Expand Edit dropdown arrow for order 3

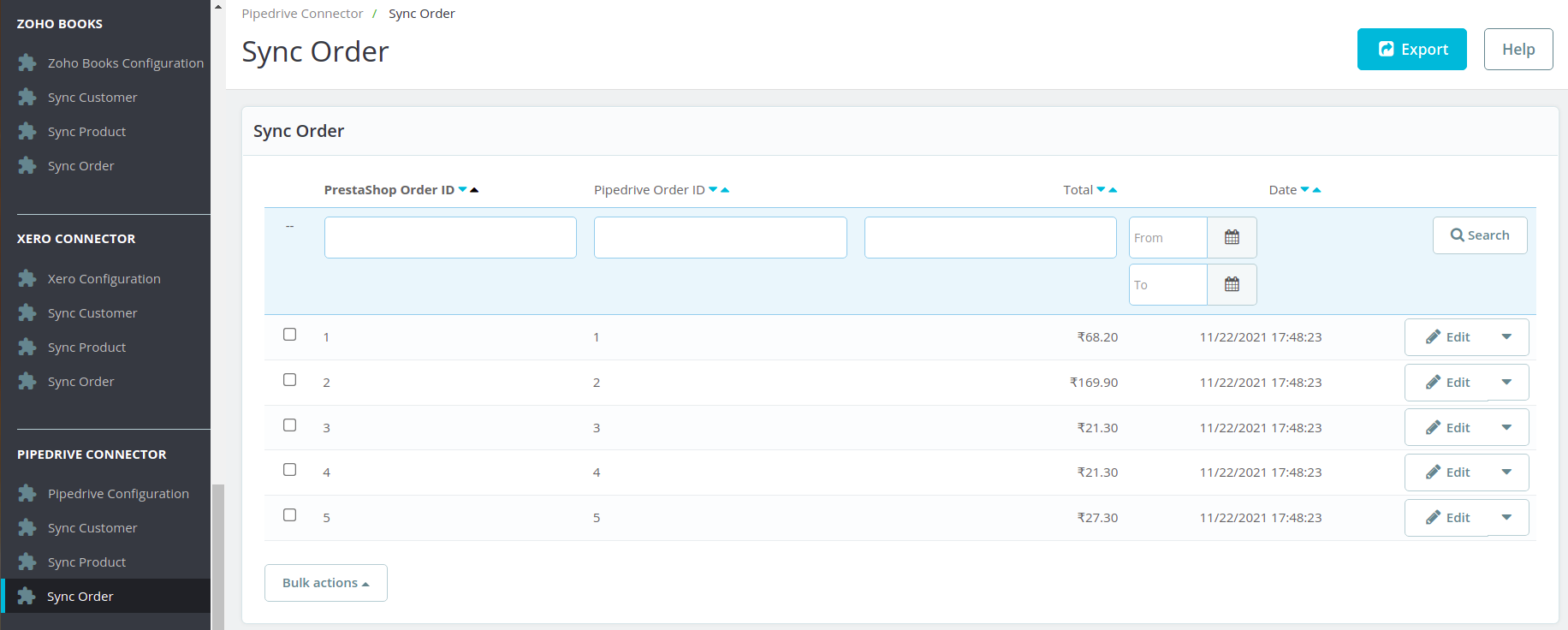point(1507,427)
